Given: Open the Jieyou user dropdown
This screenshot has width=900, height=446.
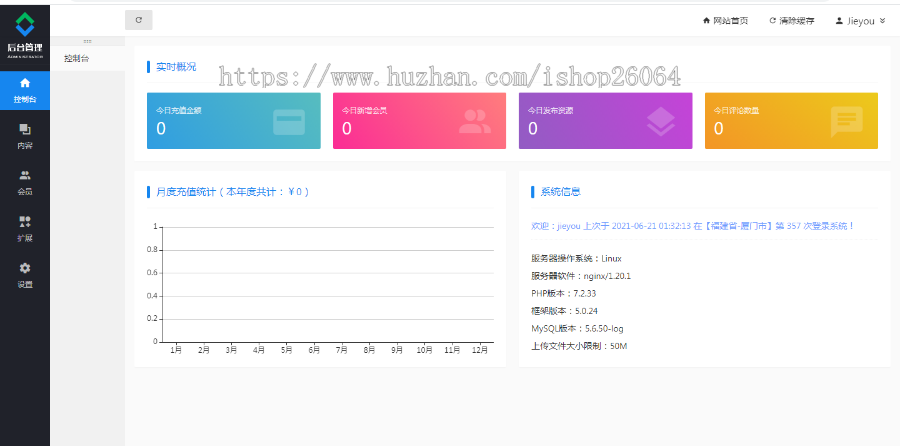Looking at the screenshot, I should click(860, 21).
